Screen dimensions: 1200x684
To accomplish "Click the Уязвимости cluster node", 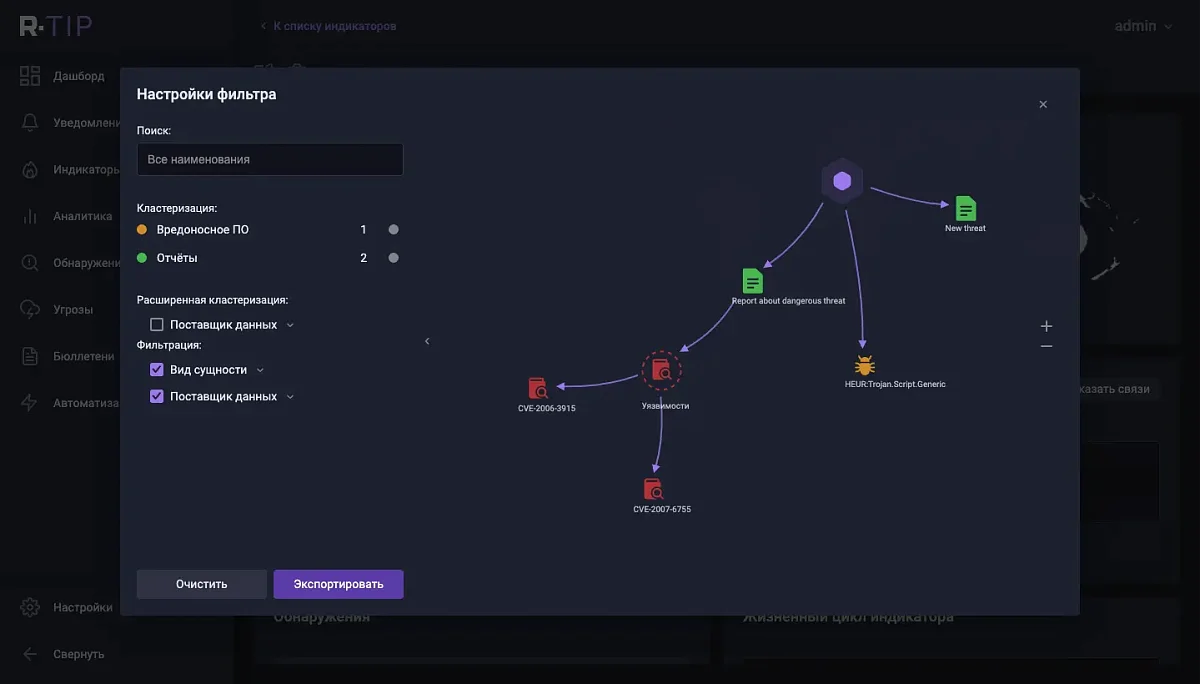I will click(661, 371).
